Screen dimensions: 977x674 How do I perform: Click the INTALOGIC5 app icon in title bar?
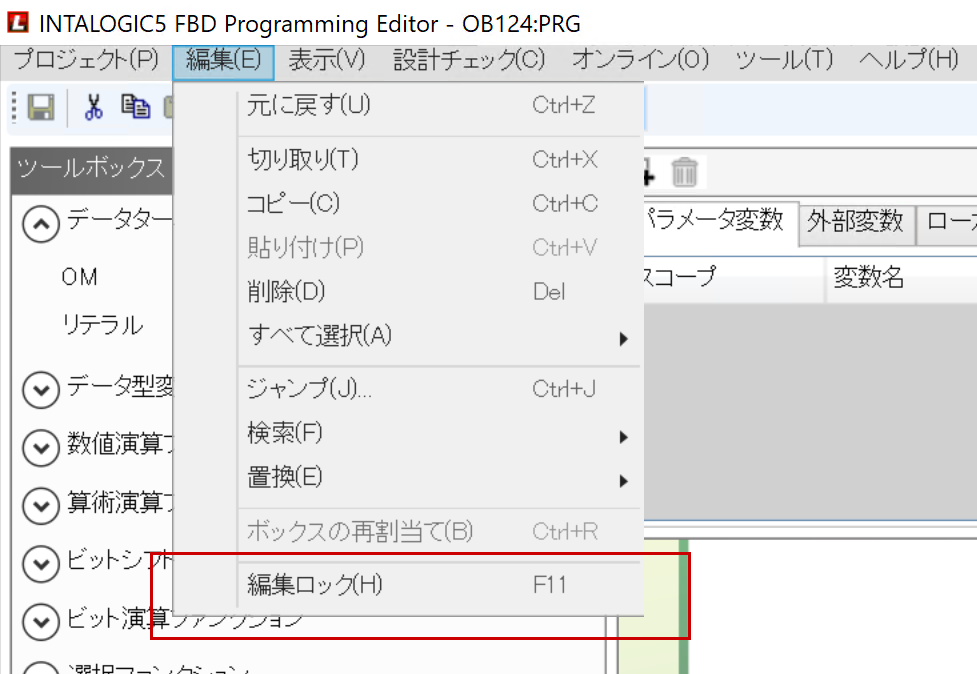(x=17, y=23)
